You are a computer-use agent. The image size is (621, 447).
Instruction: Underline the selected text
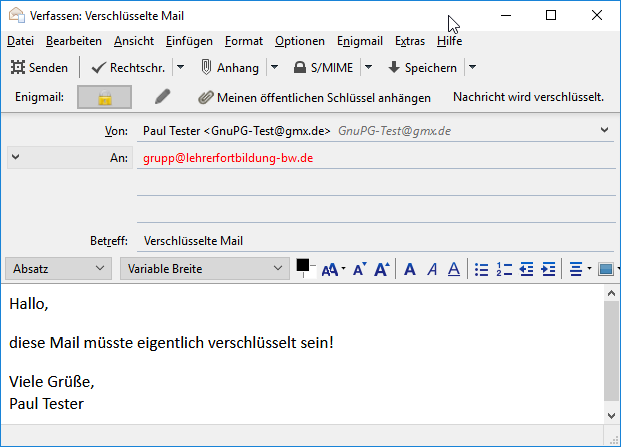(454, 269)
